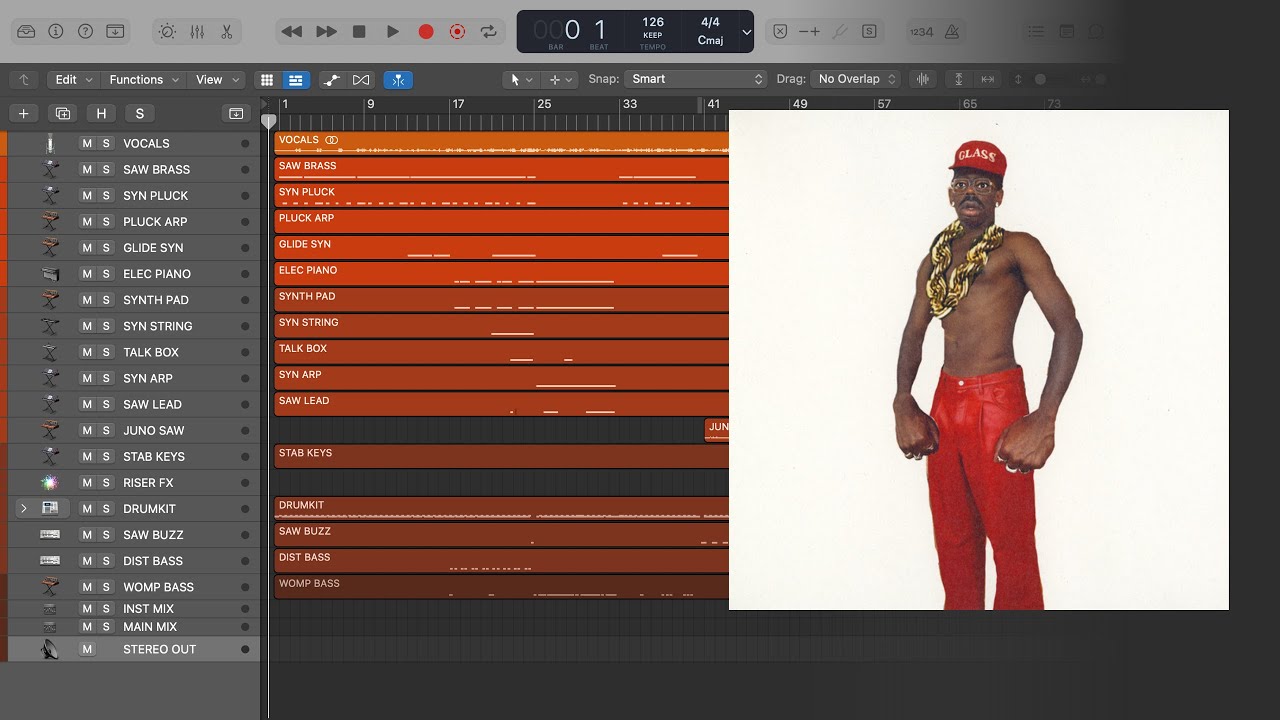Click the album cover artwork thumbnail
The width and height of the screenshot is (1280, 720).
pyautogui.click(x=979, y=360)
